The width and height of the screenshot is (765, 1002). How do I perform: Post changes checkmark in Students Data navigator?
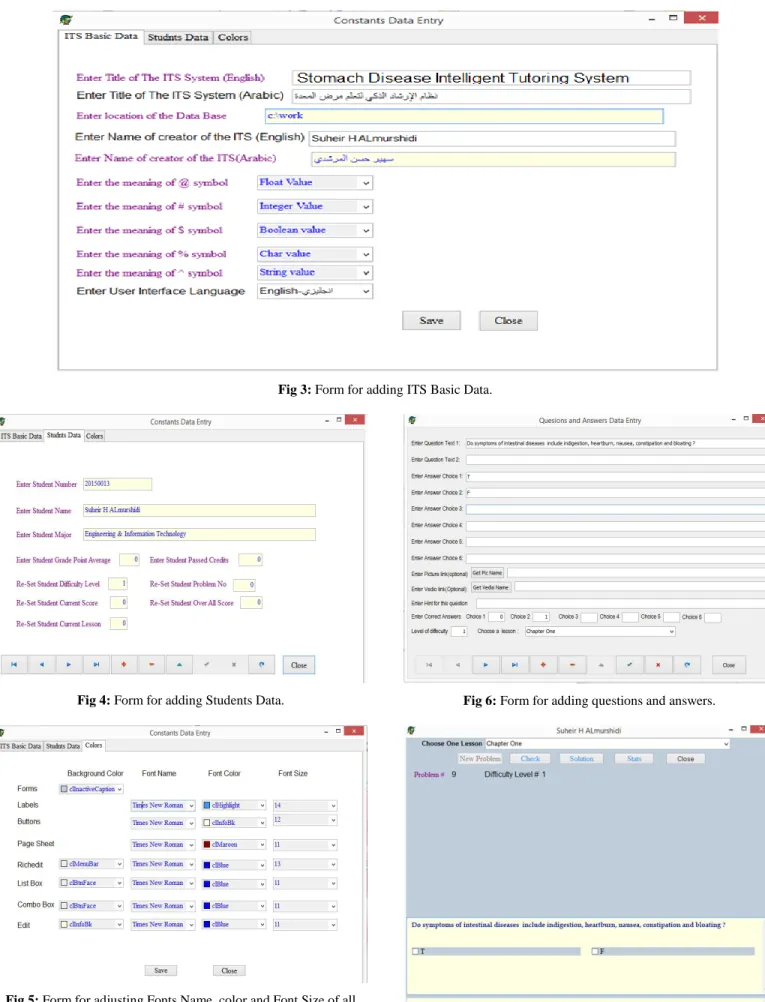(x=206, y=665)
